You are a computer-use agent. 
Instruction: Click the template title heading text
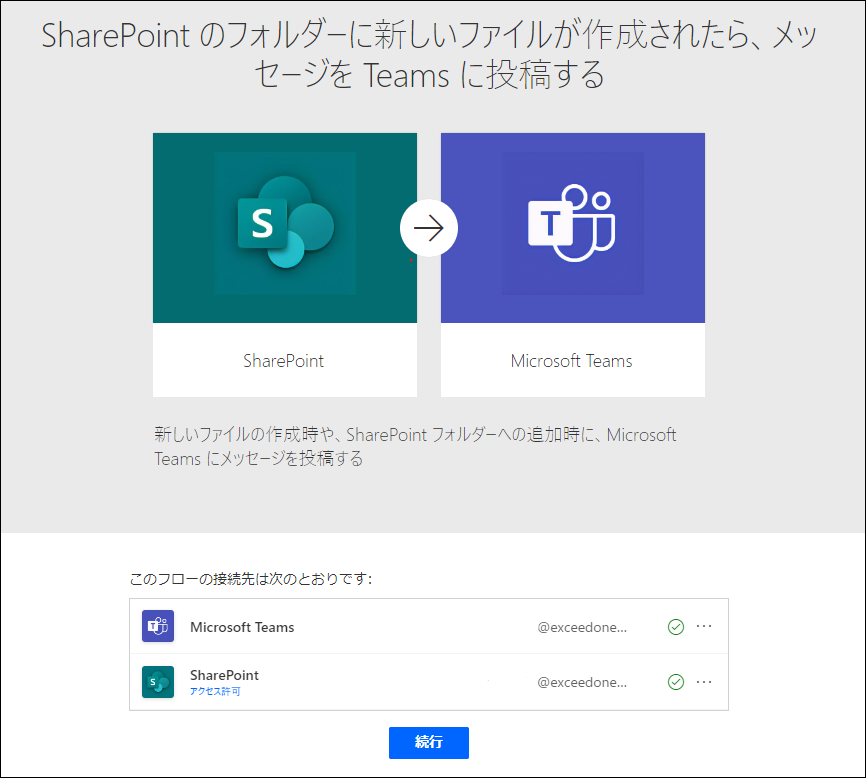(x=429, y=55)
